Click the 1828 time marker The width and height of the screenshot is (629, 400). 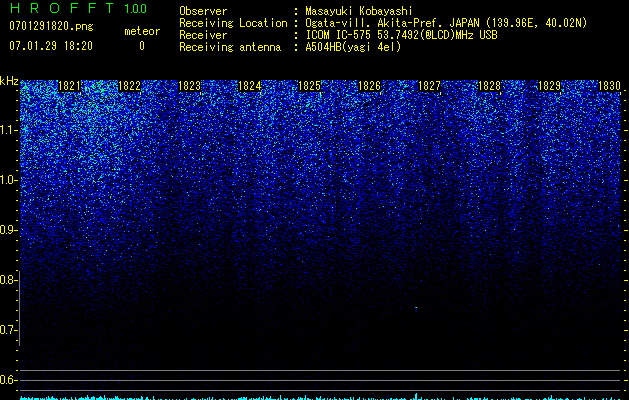[x=489, y=86]
